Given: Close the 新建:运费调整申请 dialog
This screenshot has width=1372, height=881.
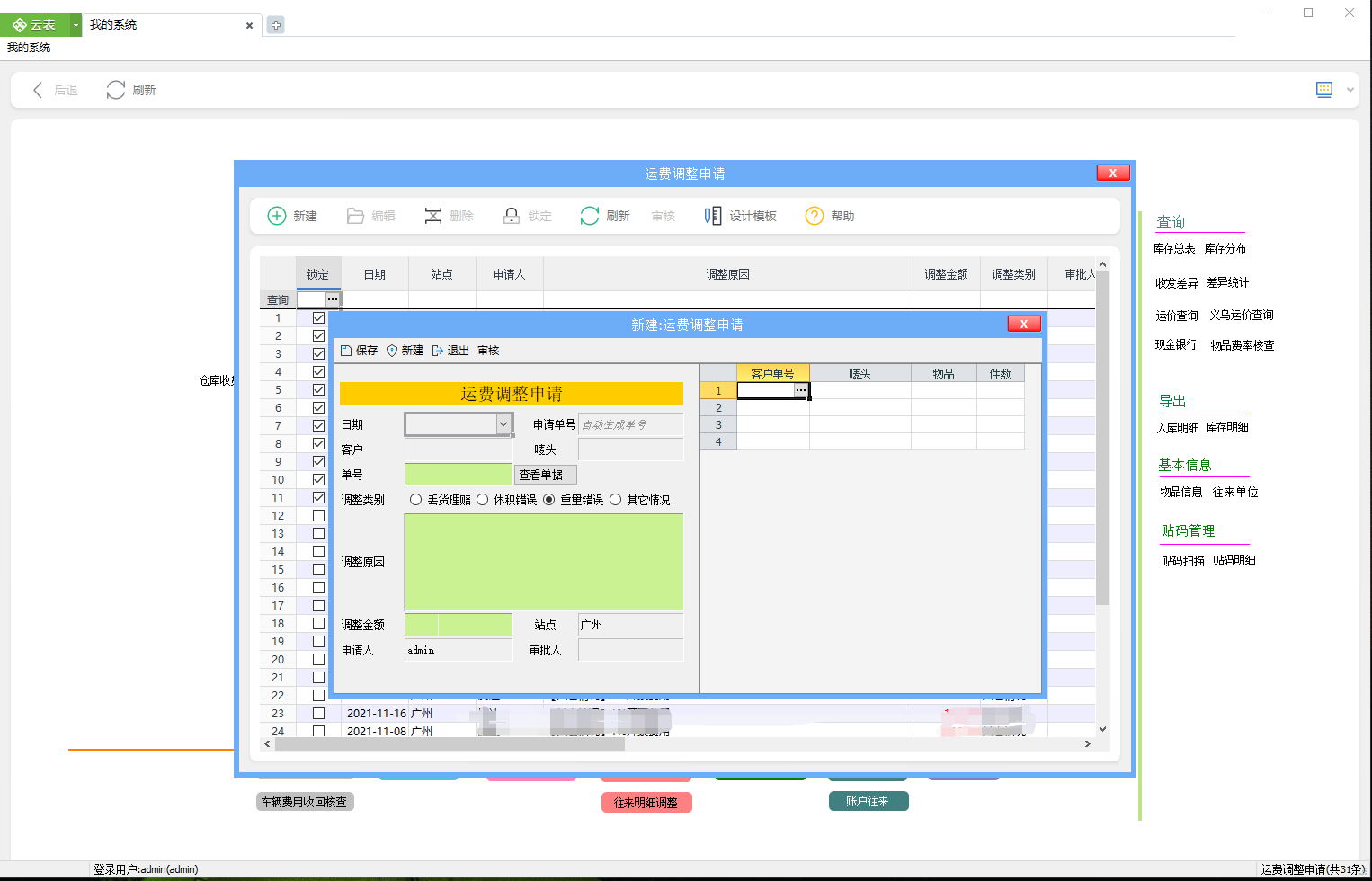Looking at the screenshot, I should (1024, 324).
